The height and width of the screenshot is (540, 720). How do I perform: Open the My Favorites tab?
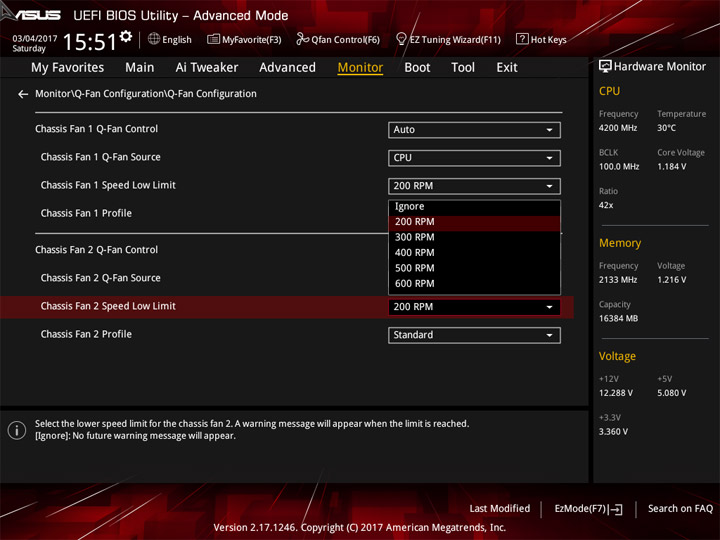pos(68,68)
